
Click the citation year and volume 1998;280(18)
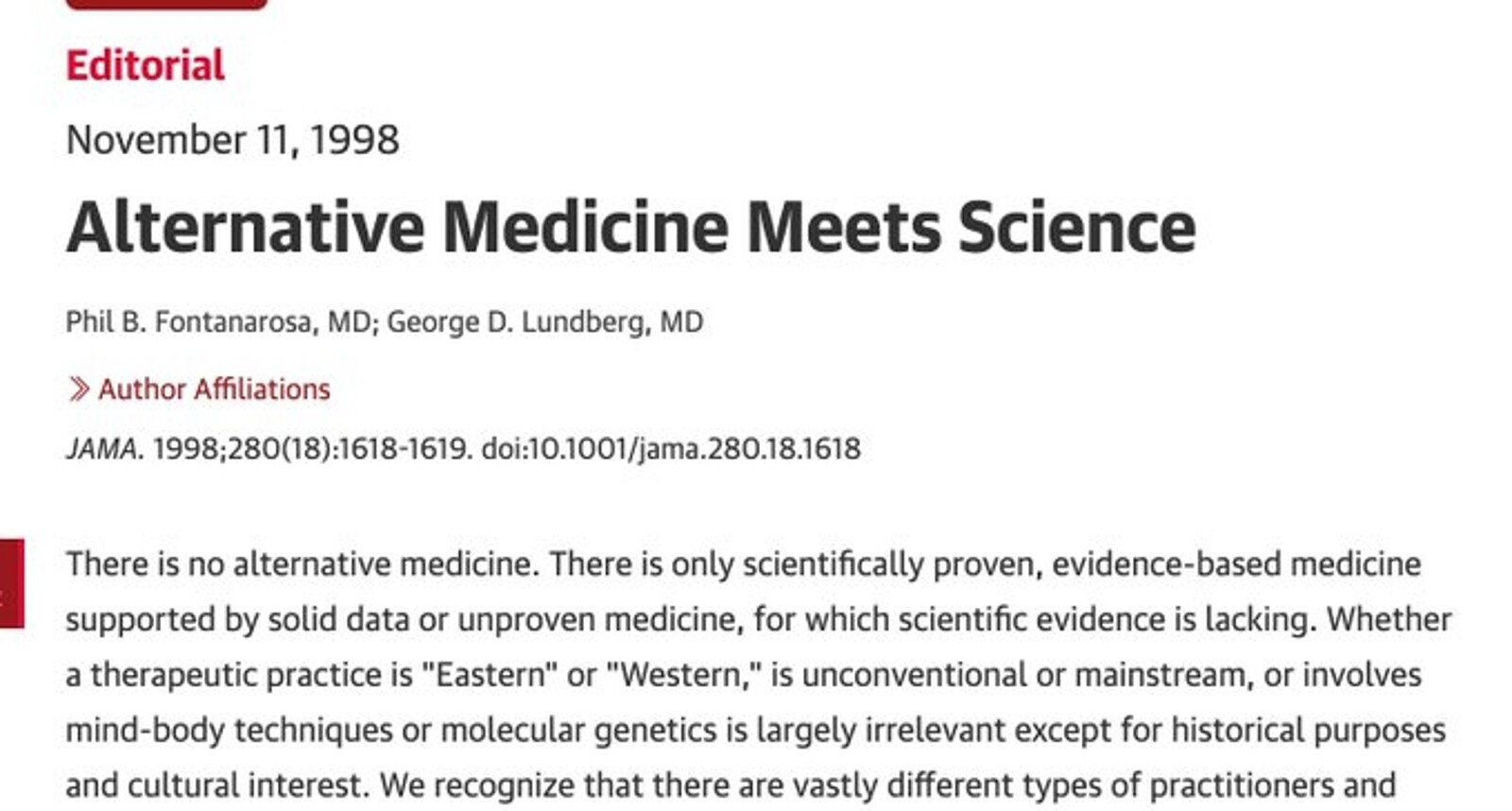click(242, 448)
